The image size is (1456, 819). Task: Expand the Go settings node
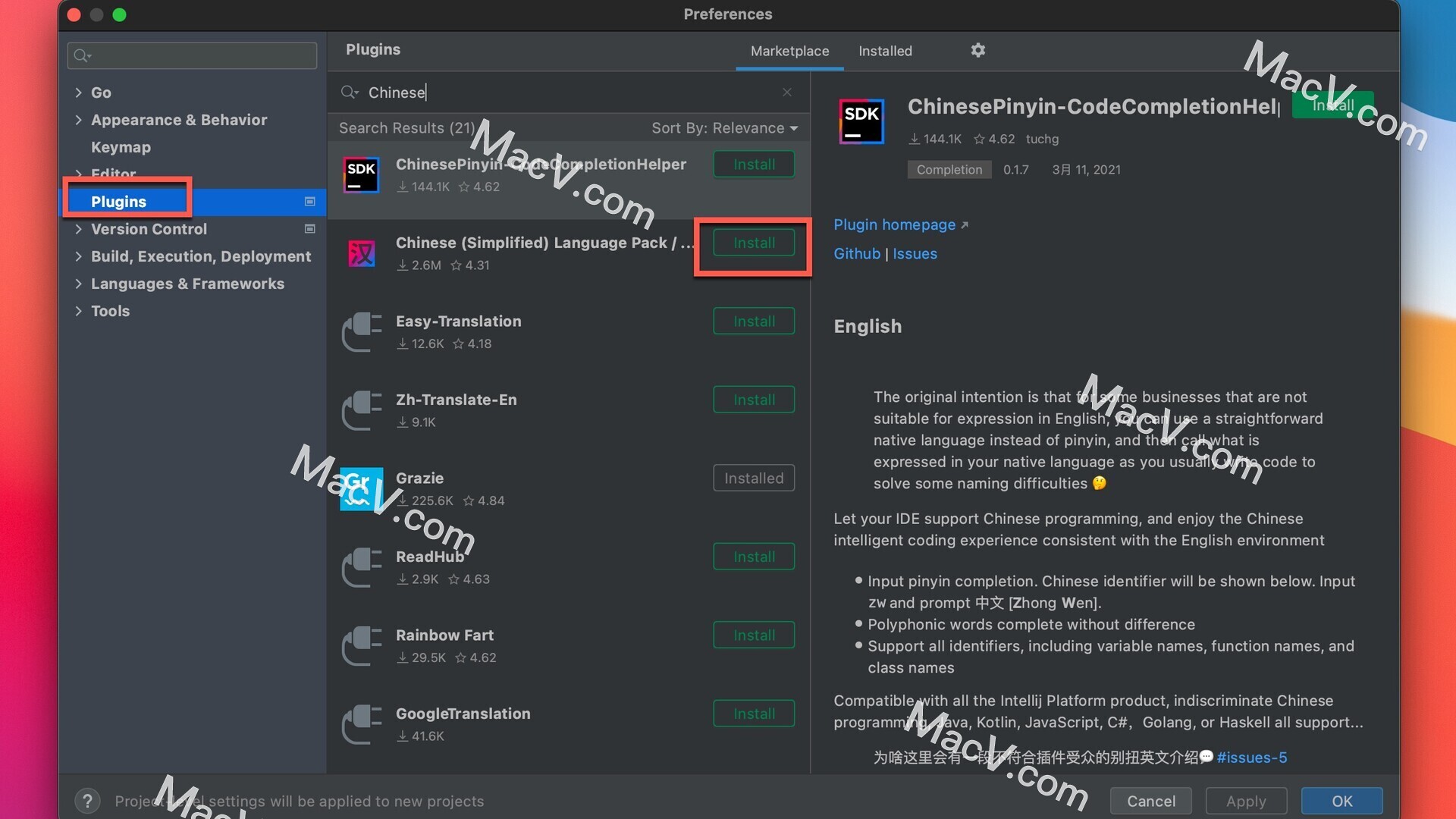[78, 92]
